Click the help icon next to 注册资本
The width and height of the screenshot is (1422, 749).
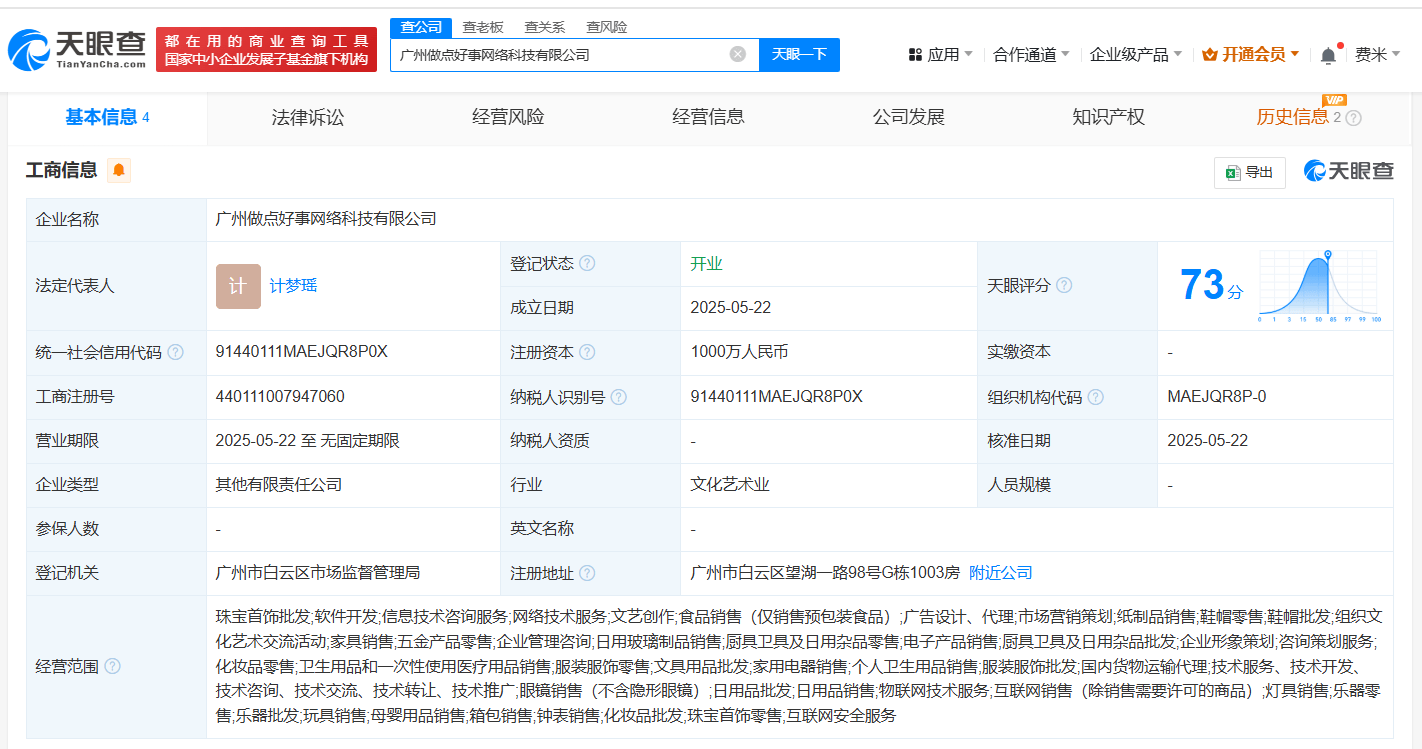click(x=587, y=352)
